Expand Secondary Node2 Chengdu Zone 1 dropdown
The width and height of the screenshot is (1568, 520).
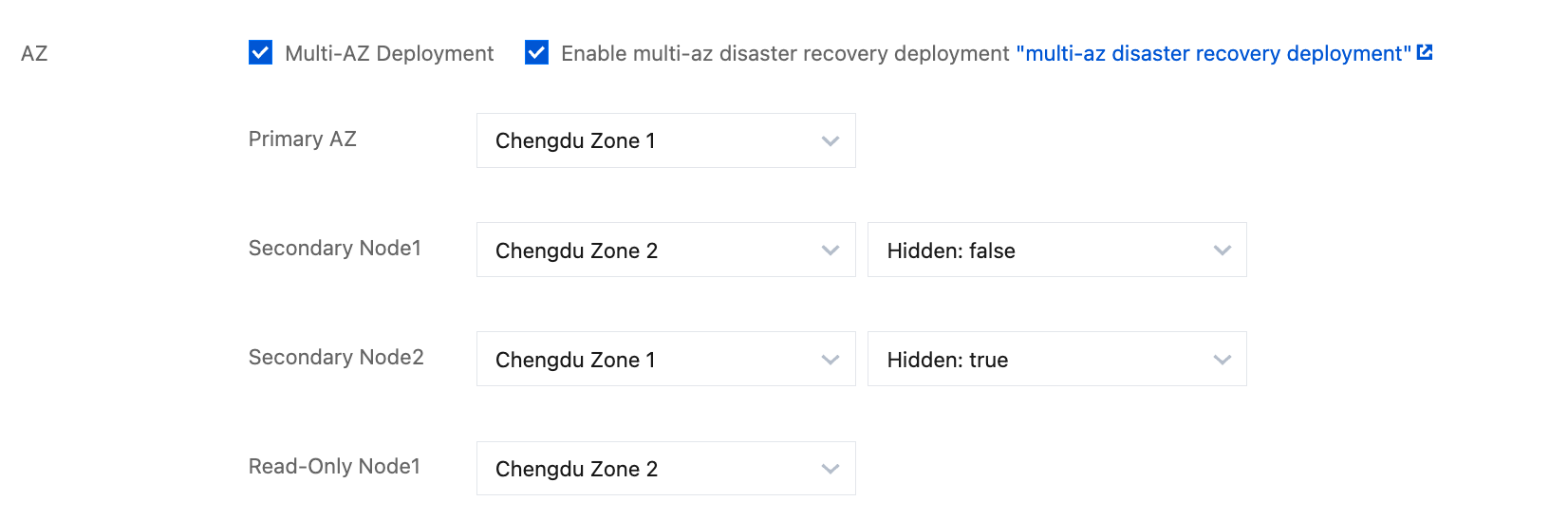666,359
